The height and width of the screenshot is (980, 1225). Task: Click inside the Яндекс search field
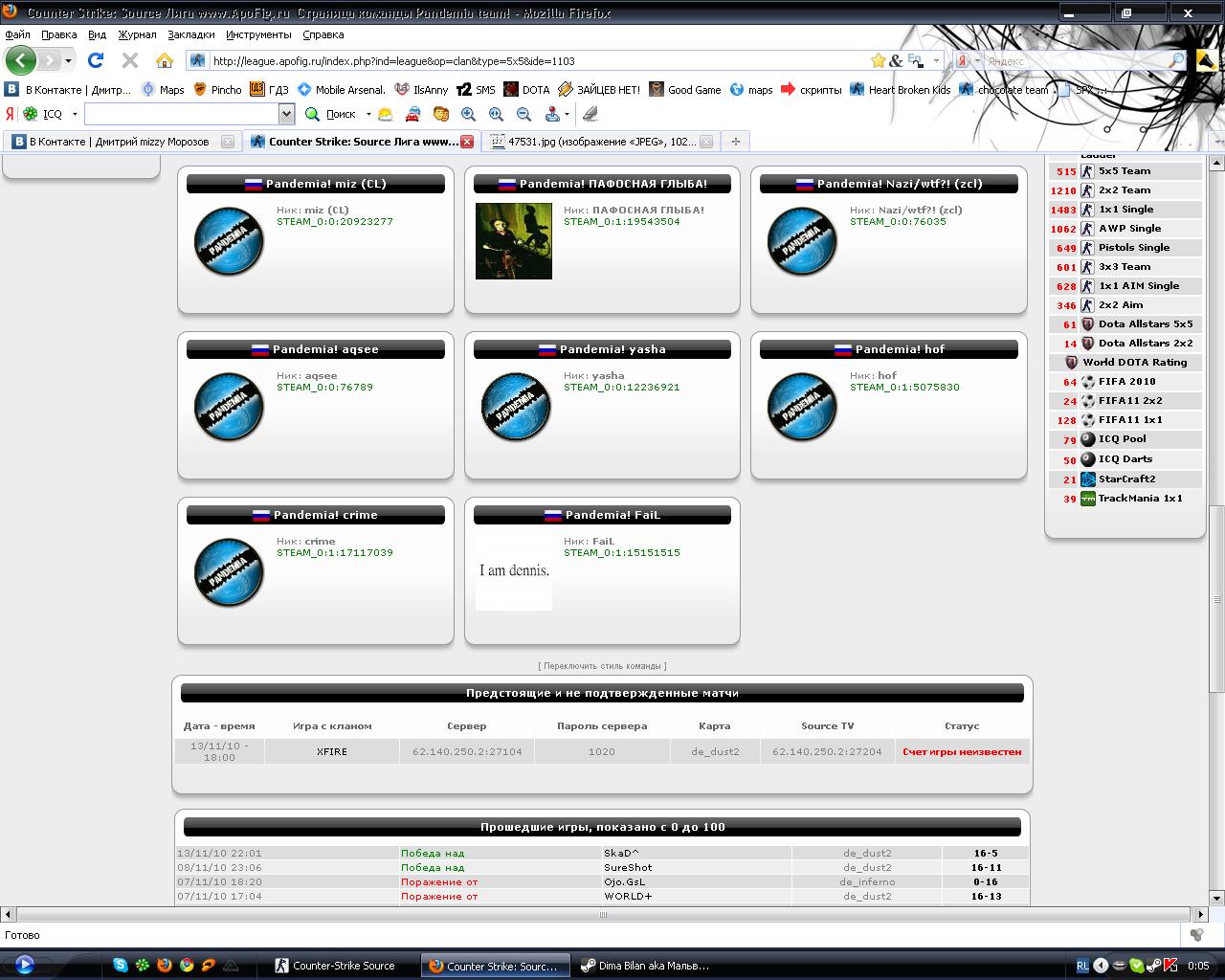[1076, 60]
